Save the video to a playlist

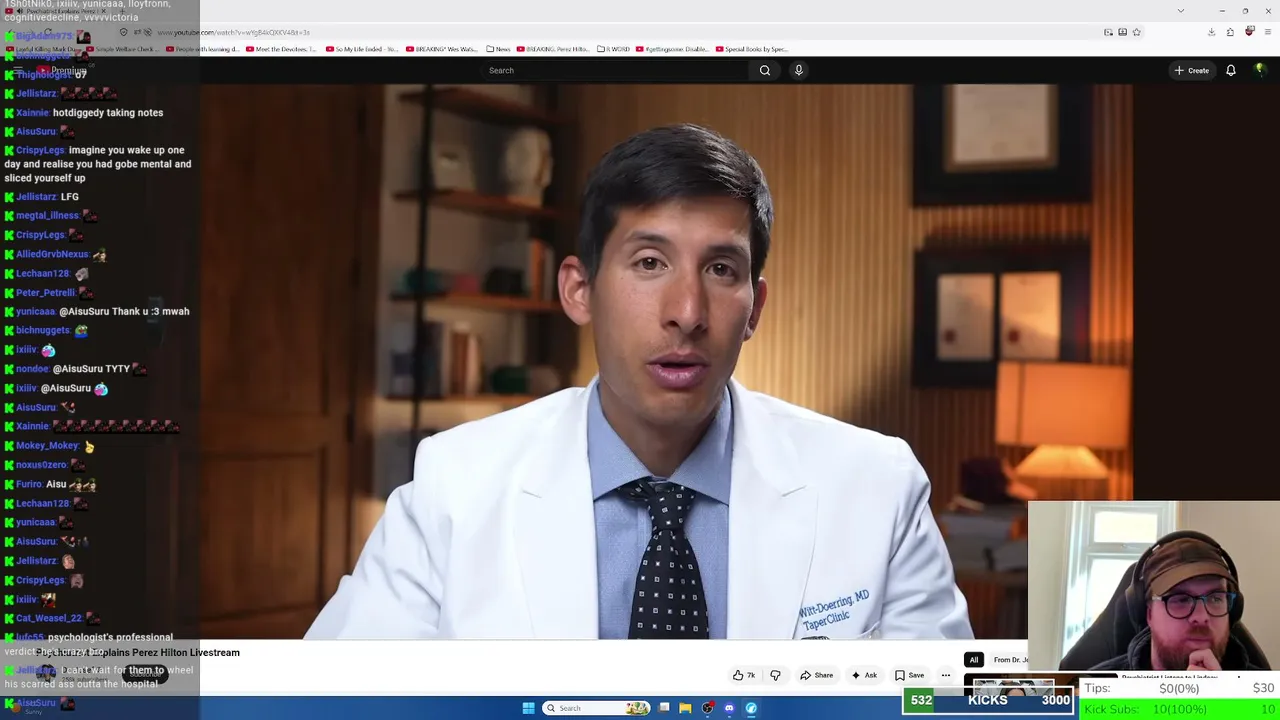pyautogui.click(x=909, y=675)
